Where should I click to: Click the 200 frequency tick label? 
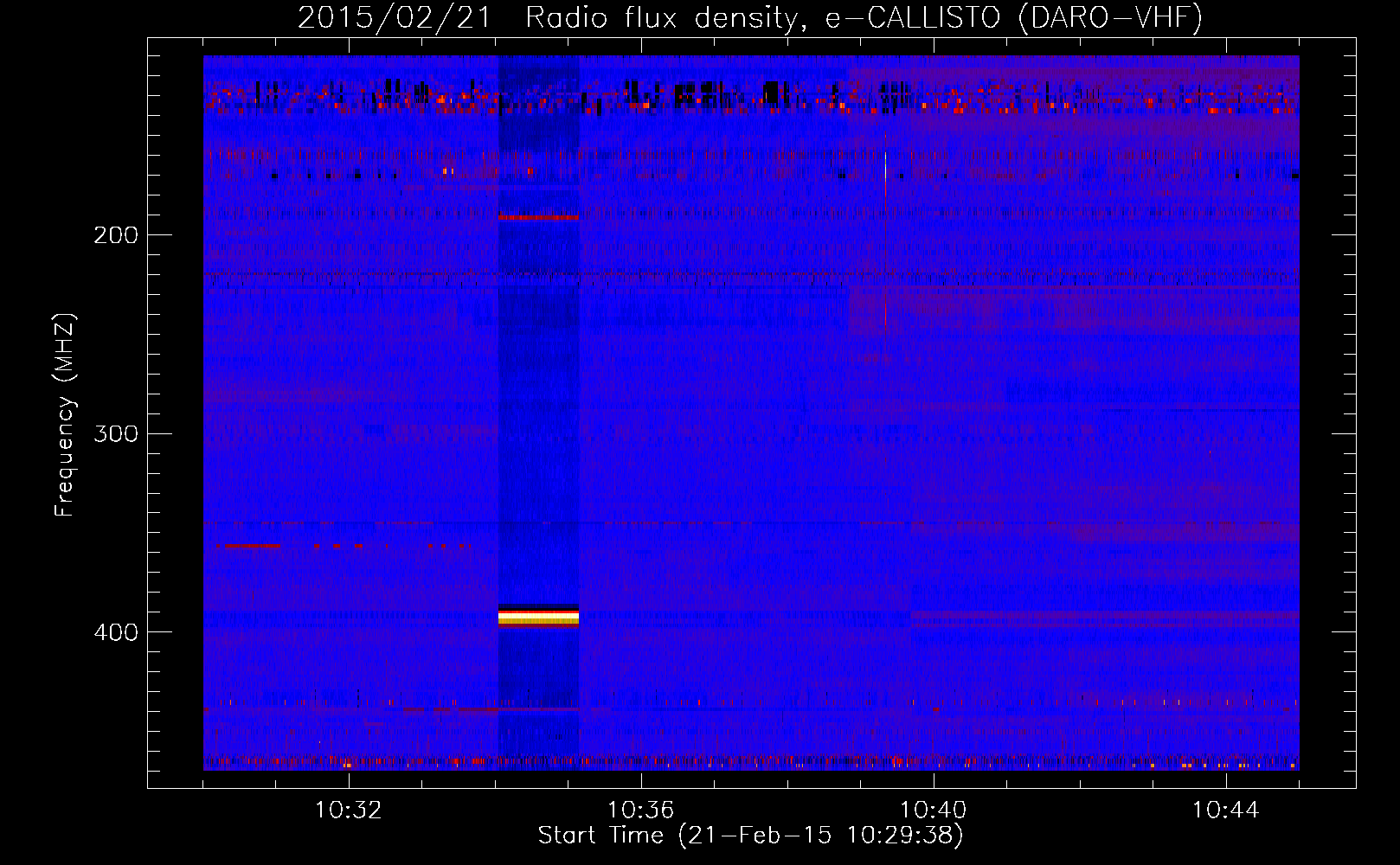[x=116, y=235]
